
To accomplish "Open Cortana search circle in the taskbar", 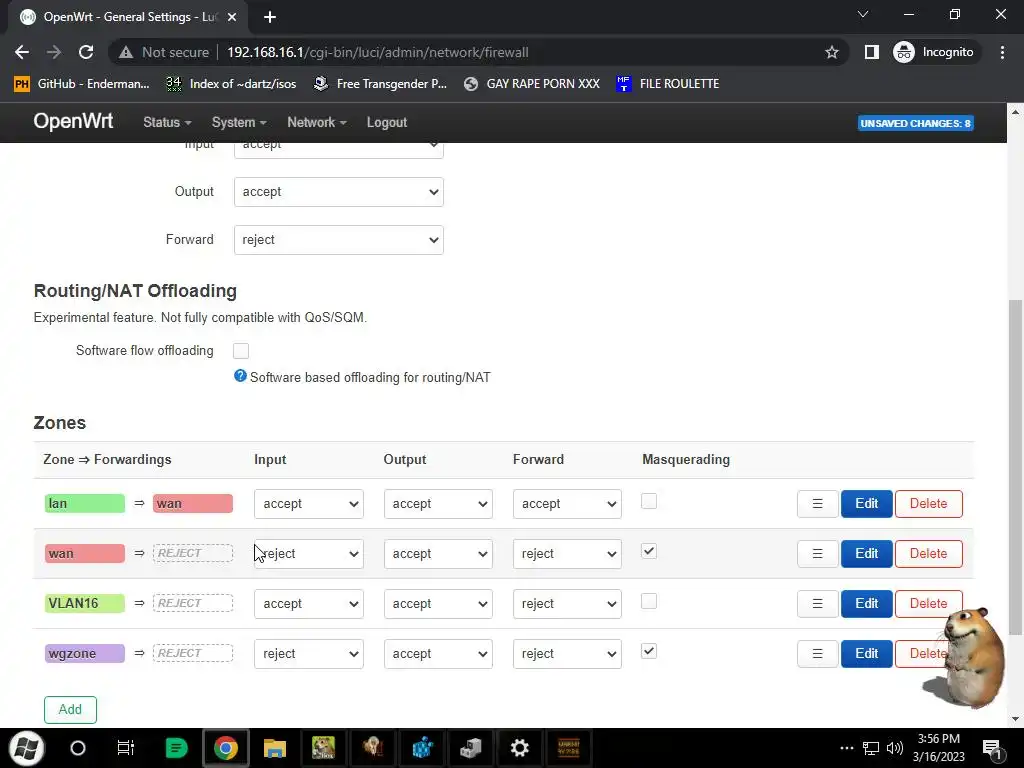I will click(x=78, y=748).
